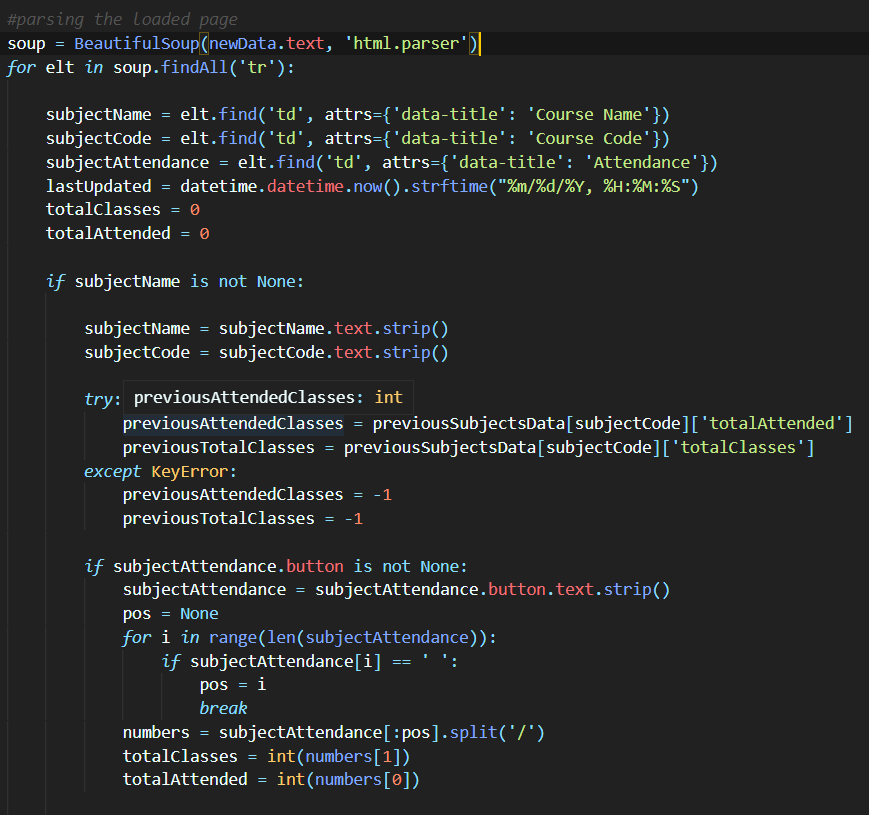The width and height of the screenshot is (869, 815).
Task: Click the break keyword
Action: tap(223, 708)
